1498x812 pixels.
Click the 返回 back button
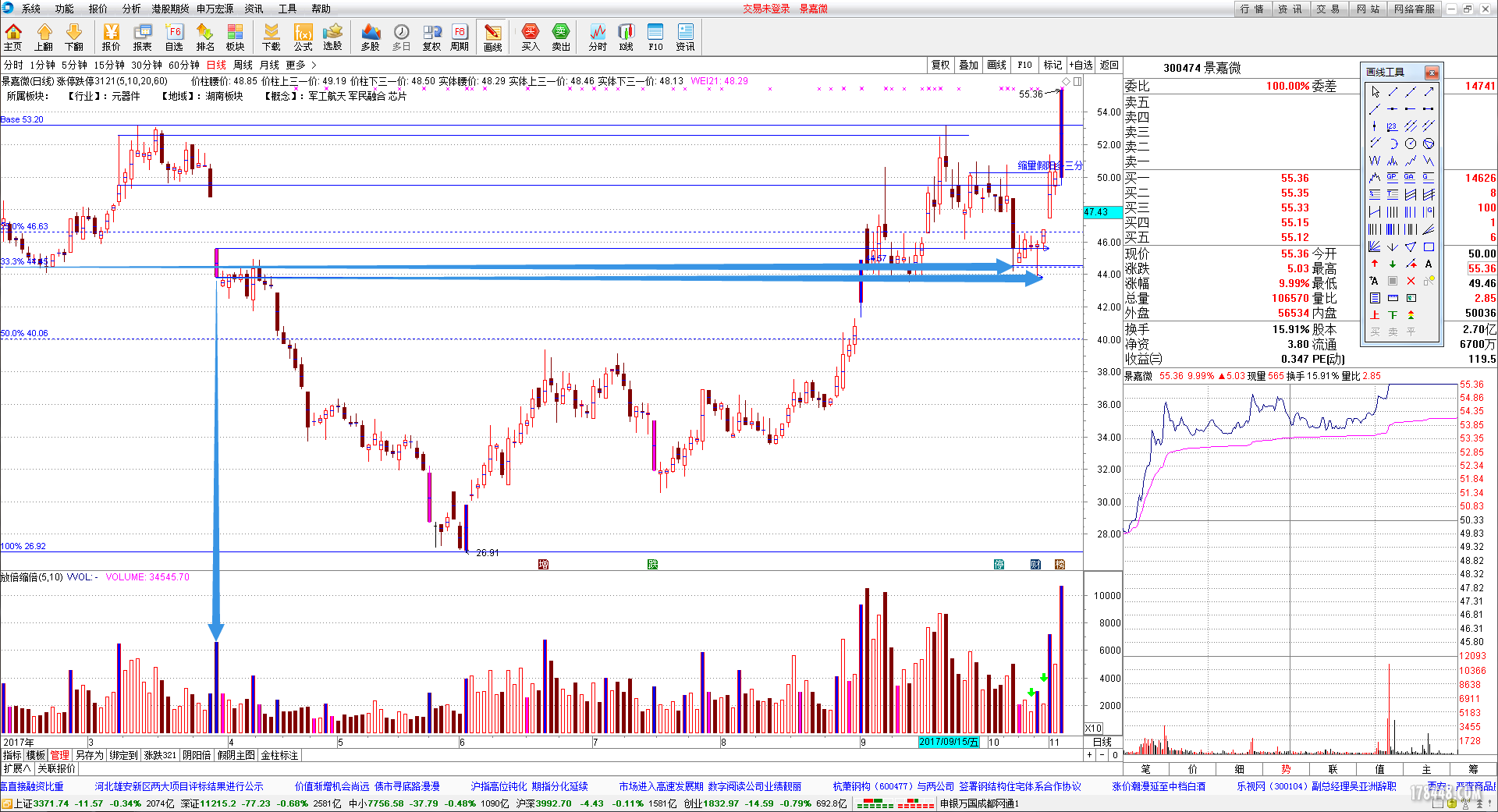[x=1109, y=65]
